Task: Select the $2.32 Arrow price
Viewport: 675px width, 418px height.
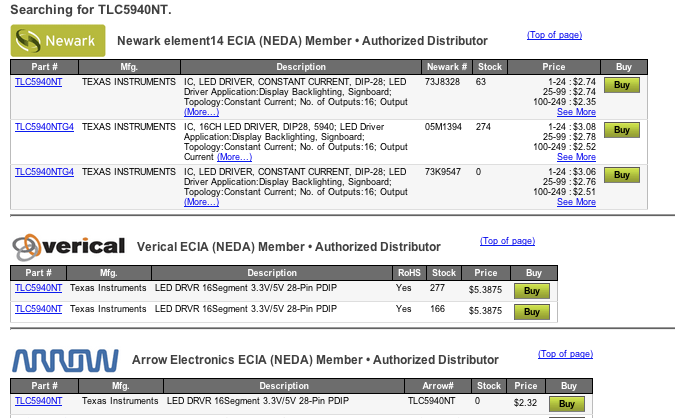Action: point(525,403)
